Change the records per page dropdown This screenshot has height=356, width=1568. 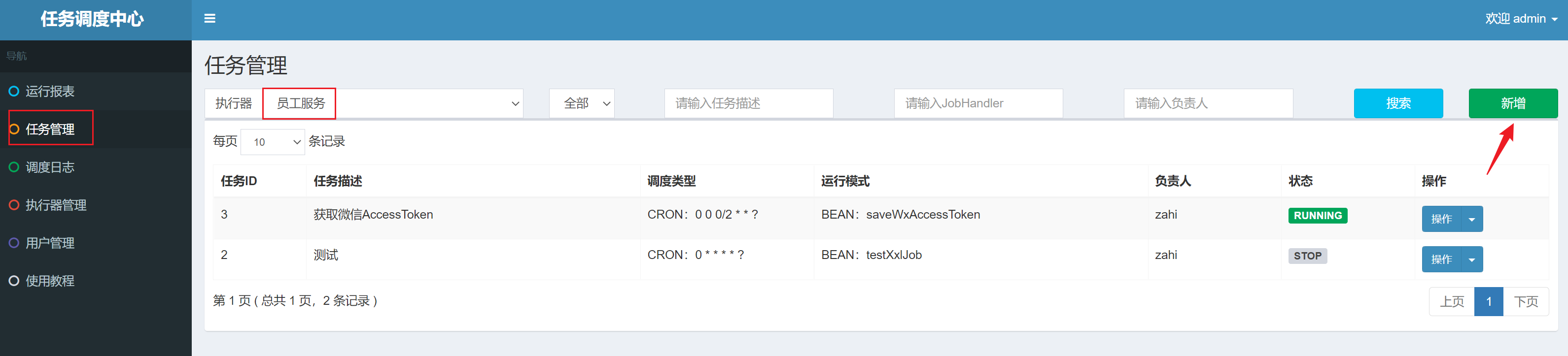(x=272, y=142)
